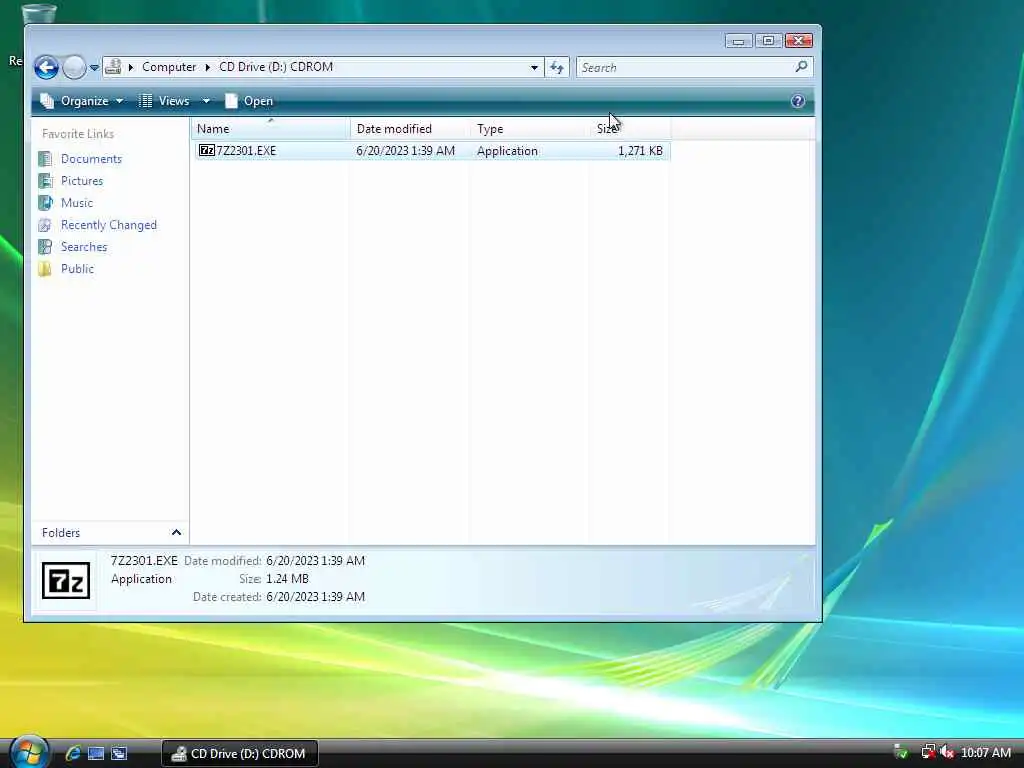This screenshot has height=768, width=1024.
Task: Click the Application type cell
Action: point(507,151)
